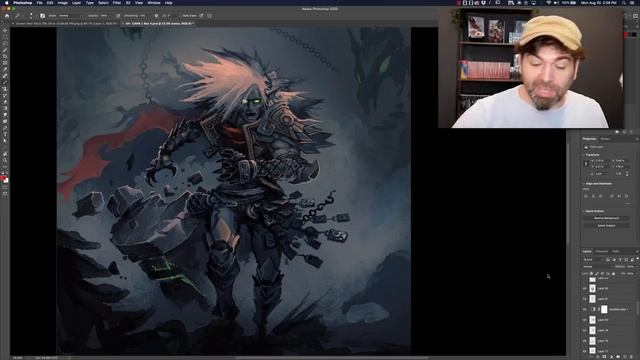
Task: Open the Filter menu
Action: [x=117, y=2]
